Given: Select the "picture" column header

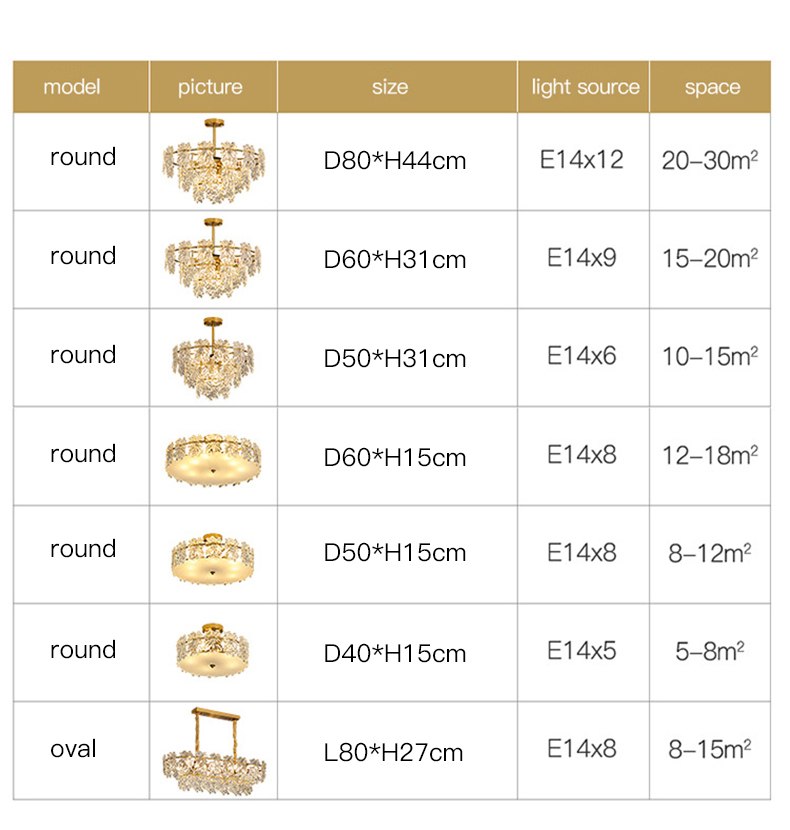Looking at the screenshot, I should tap(210, 87).
